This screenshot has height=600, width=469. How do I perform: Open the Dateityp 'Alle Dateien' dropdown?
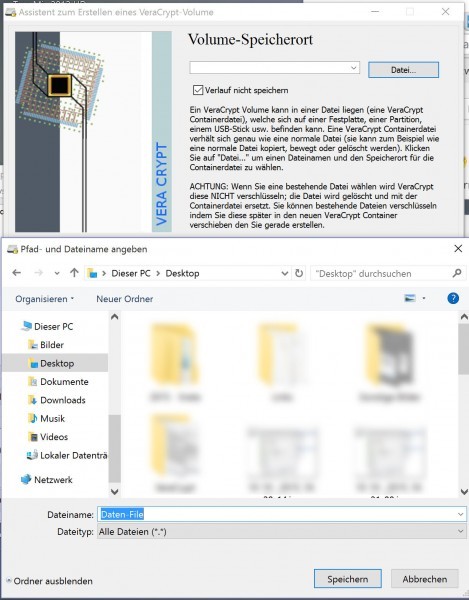282,532
